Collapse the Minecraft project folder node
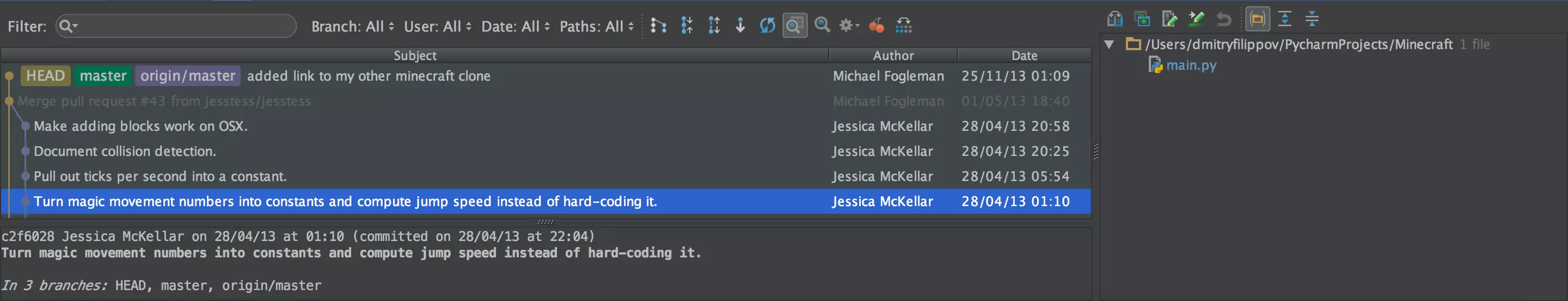The height and width of the screenshot is (301, 1568). click(x=1109, y=45)
